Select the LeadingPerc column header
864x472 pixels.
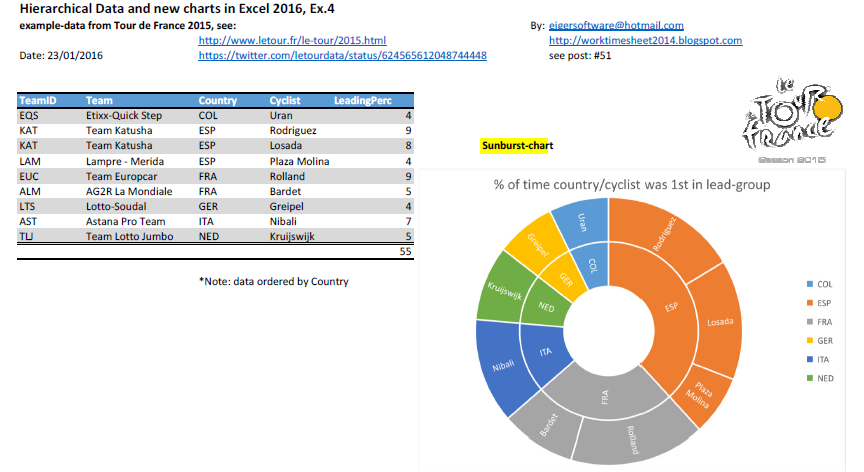(x=363, y=100)
